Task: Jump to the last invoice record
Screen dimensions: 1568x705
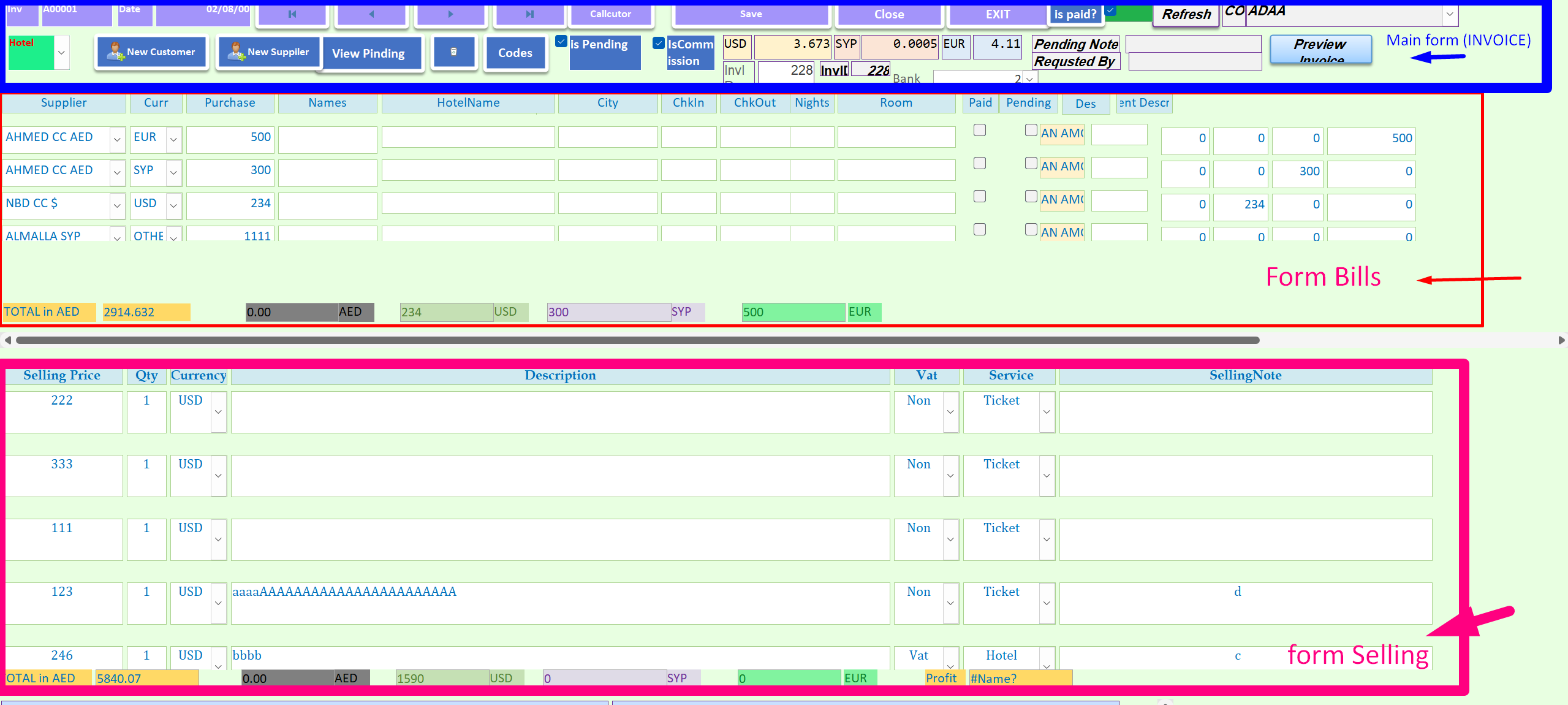Action: (530, 14)
